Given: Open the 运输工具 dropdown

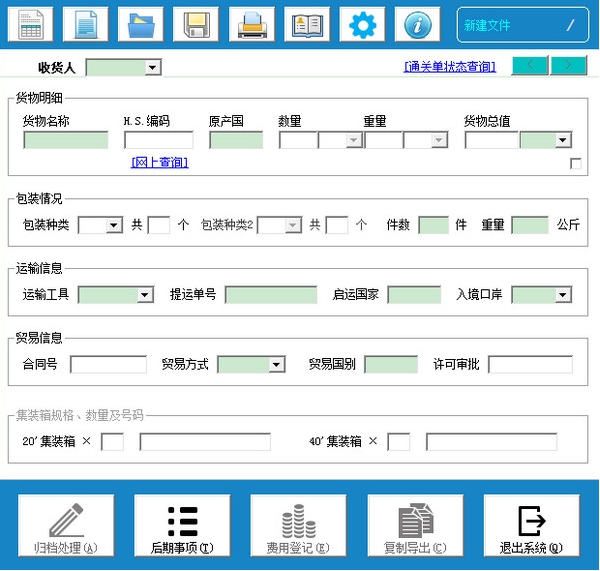Looking at the screenshot, I should (x=145, y=295).
